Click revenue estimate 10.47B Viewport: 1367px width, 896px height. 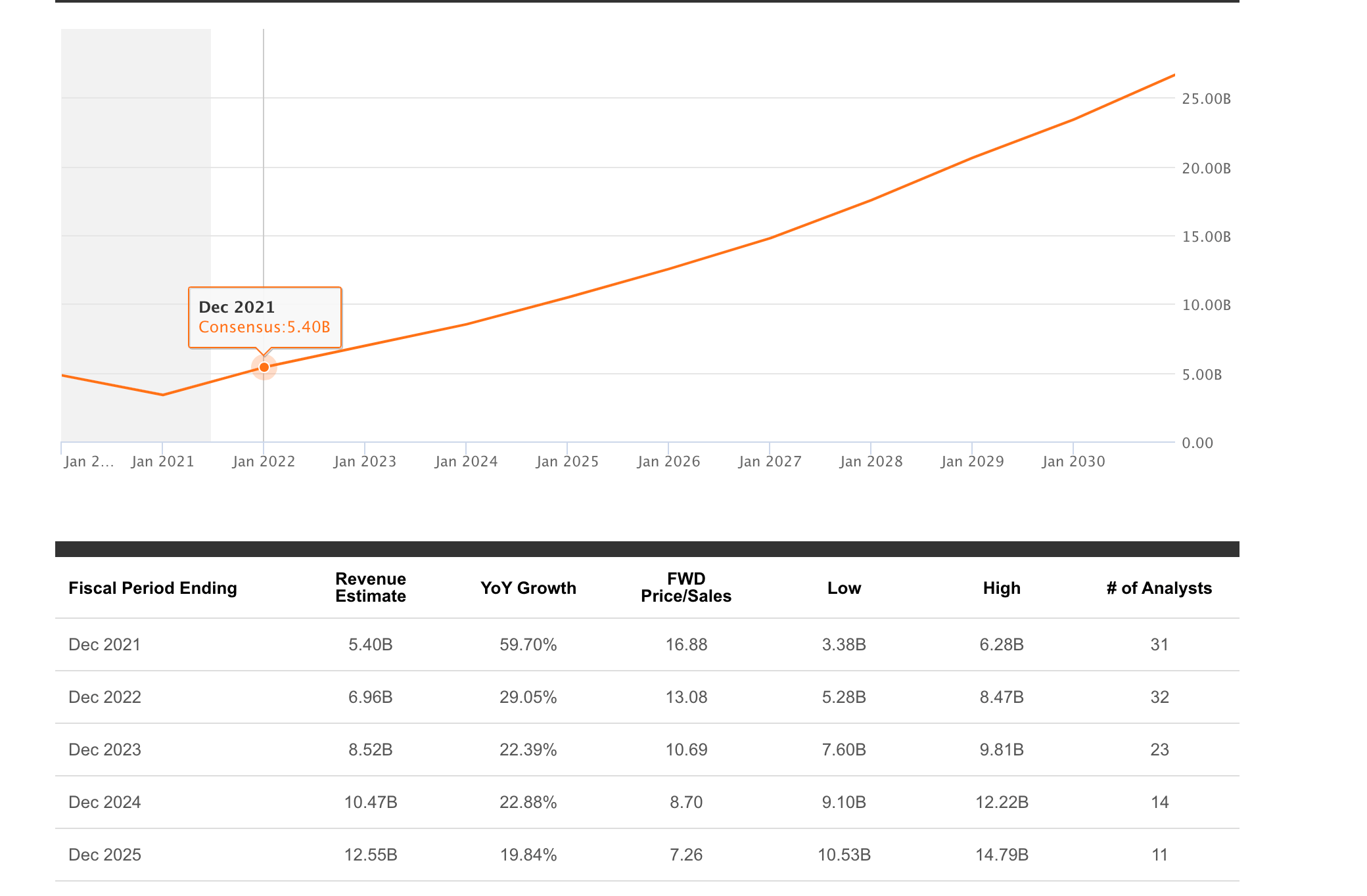(x=371, y=802)
